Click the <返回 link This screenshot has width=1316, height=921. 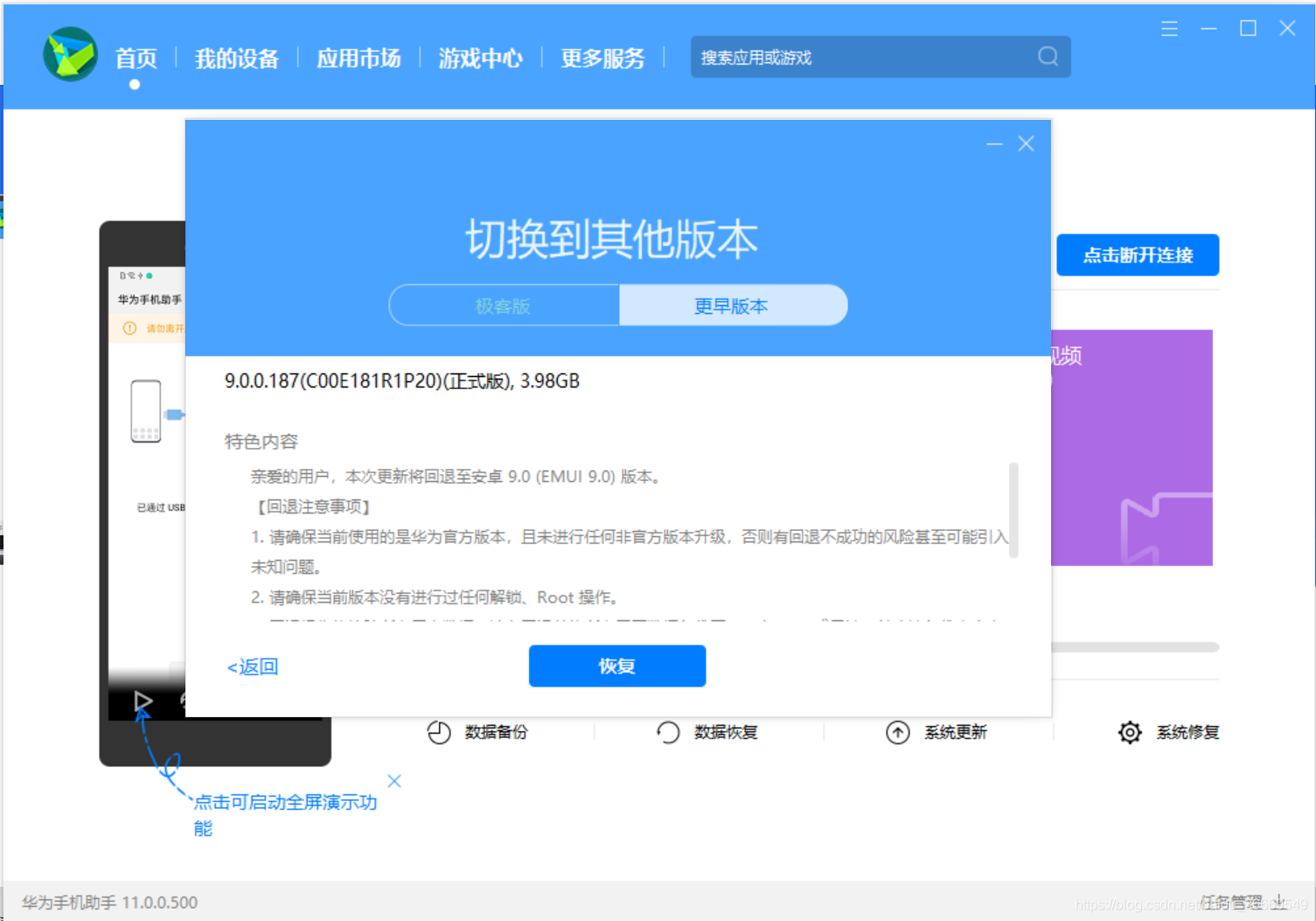pyautogui.click(x=253, y=666)
